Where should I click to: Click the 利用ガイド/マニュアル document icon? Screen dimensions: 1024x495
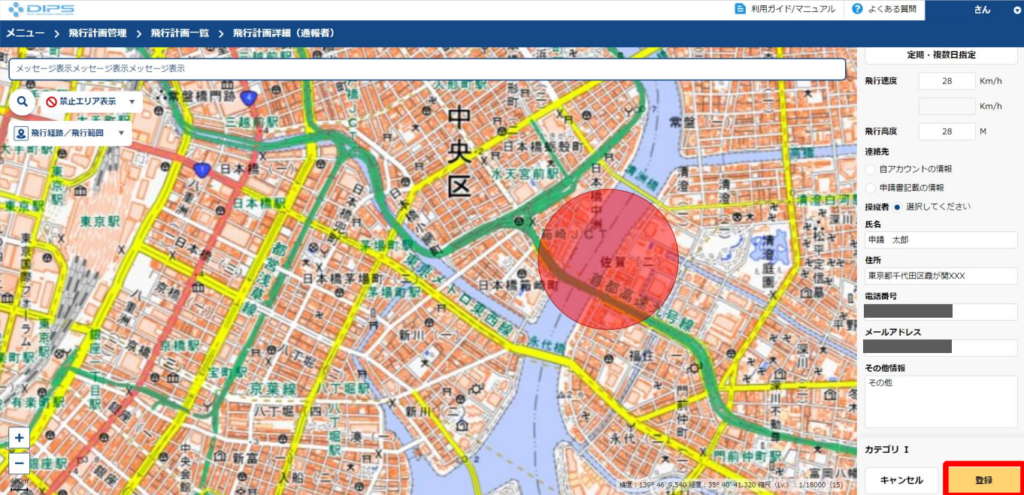pyautogui.click(x=742, y=9)
